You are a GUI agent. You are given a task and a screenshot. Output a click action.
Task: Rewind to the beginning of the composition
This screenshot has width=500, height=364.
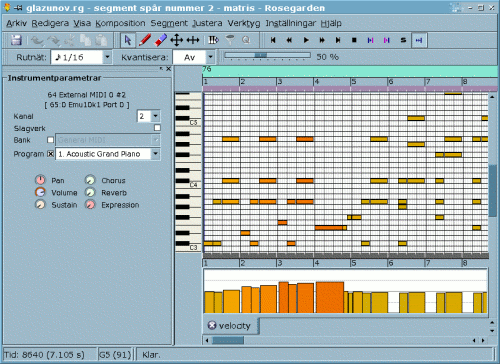(273, 40)
